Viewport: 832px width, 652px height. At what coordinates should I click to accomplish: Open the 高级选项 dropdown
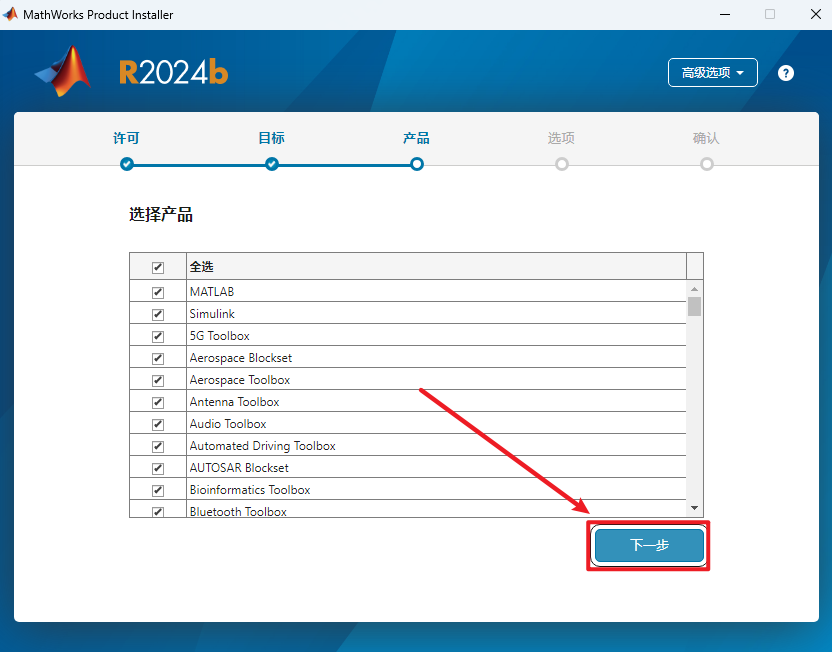(712, 72)
